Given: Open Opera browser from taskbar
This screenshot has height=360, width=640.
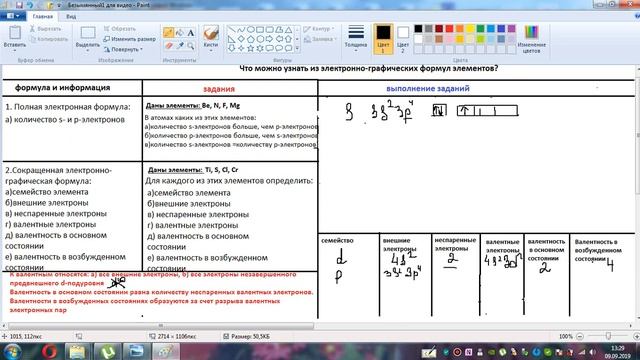Looking at the screenshot, I should pos(49,351).
